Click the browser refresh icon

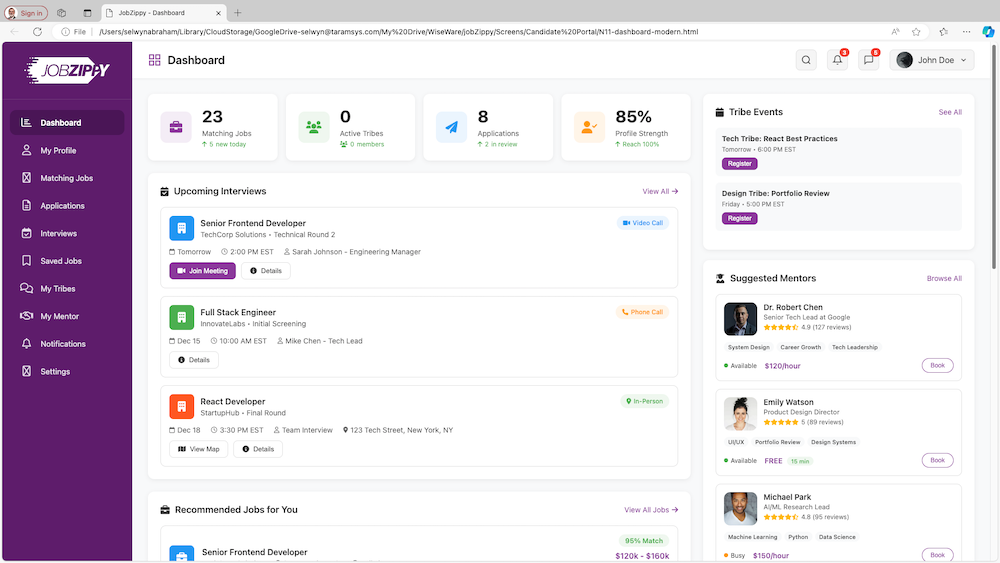(x=37, y=32)
